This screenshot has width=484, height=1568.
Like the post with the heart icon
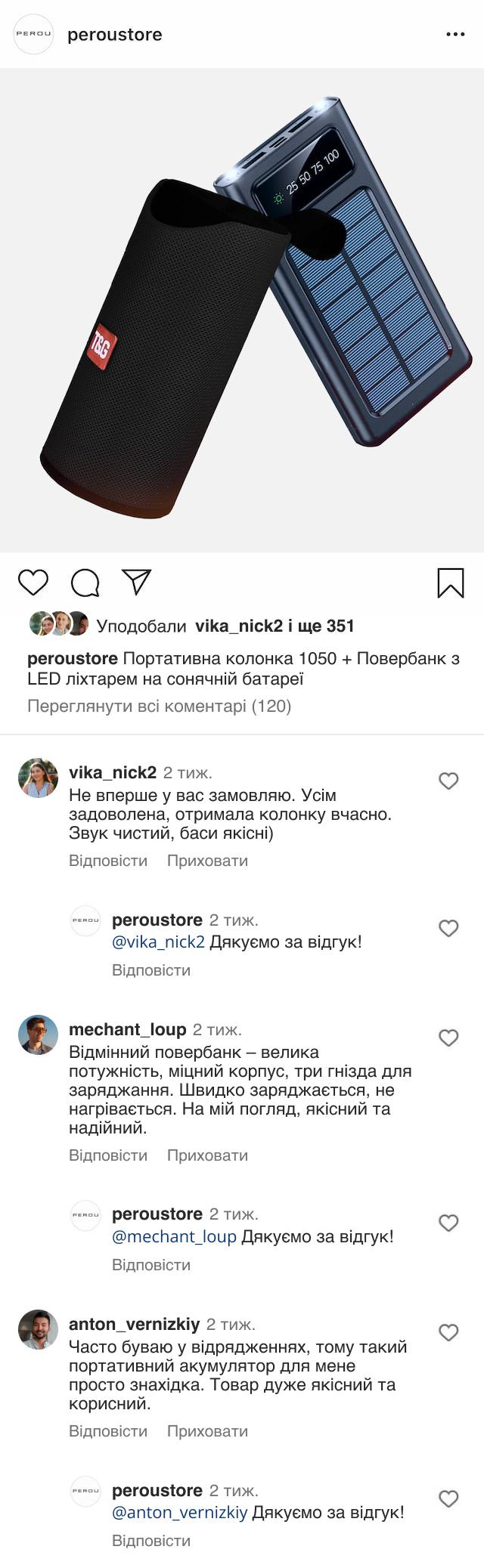33,583
